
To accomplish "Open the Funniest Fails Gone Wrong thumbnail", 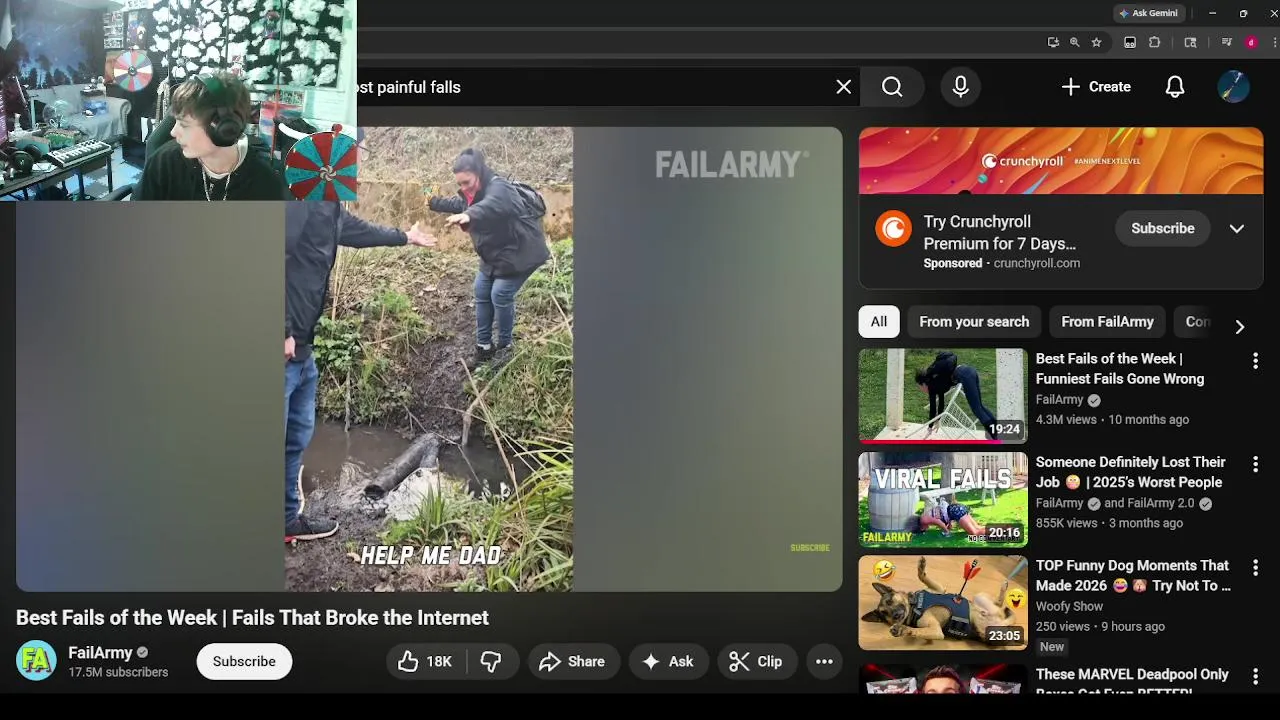I will pos(943,395).
